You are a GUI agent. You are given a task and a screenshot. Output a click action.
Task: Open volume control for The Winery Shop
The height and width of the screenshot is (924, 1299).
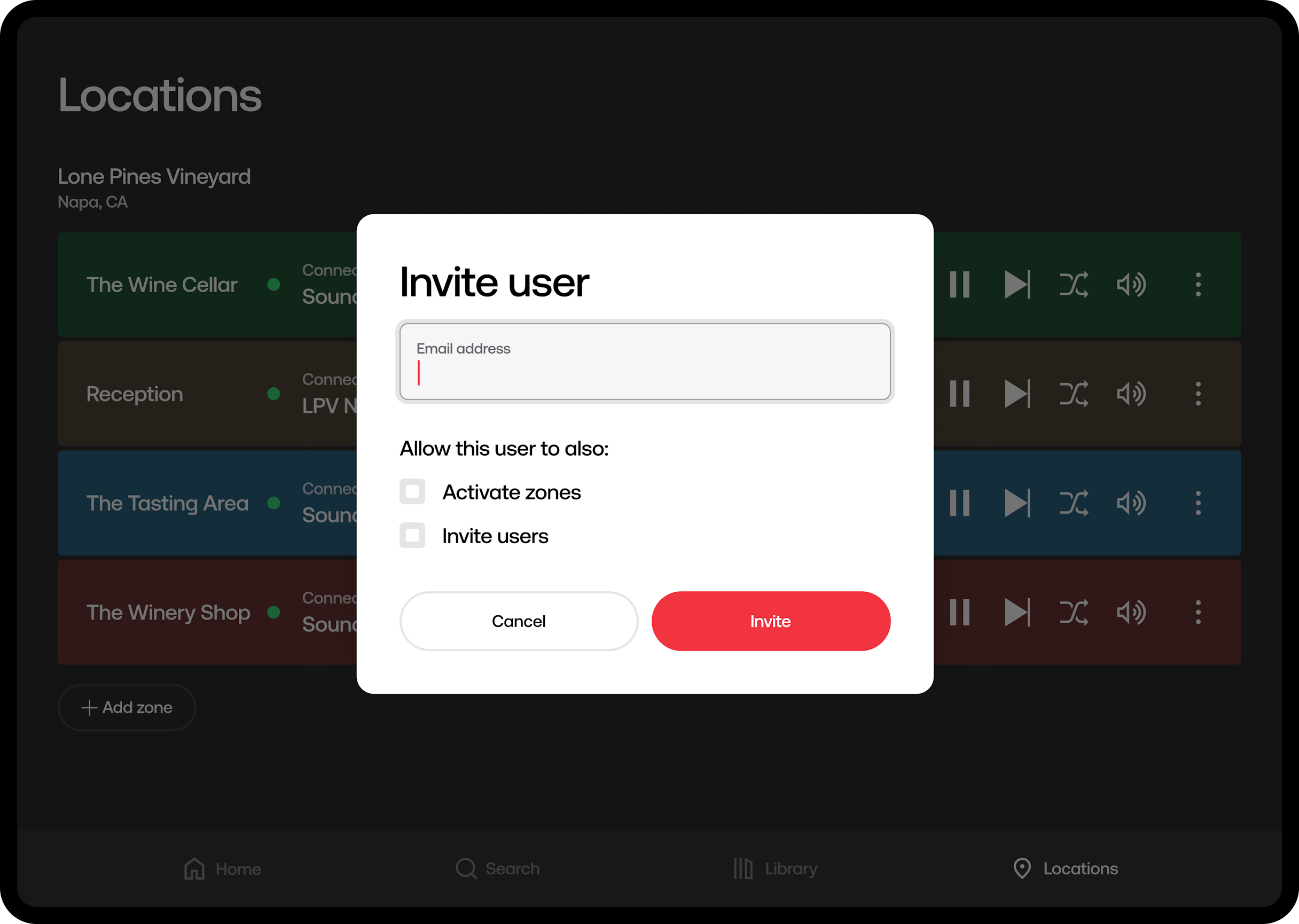[1131, 612]
